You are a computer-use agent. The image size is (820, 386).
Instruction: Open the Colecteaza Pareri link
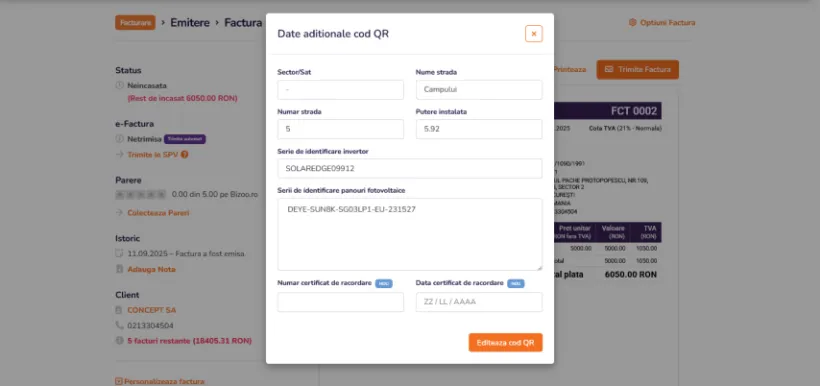(158, 213)
